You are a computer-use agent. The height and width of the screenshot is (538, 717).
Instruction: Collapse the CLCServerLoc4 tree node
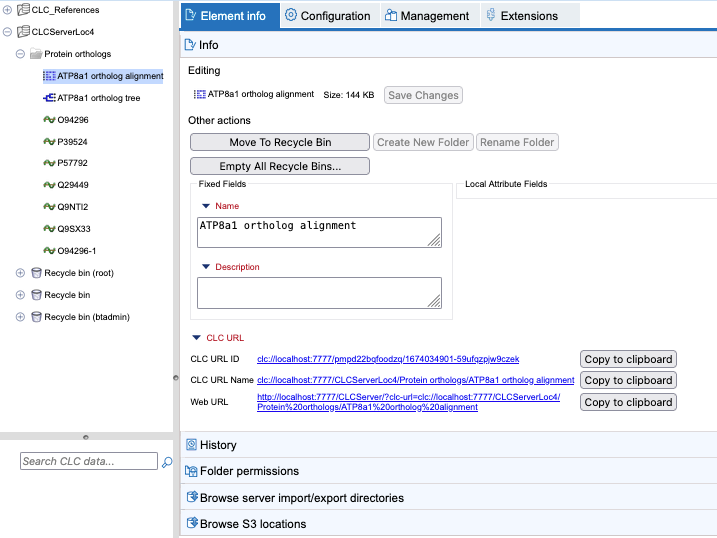coord(8,32)
